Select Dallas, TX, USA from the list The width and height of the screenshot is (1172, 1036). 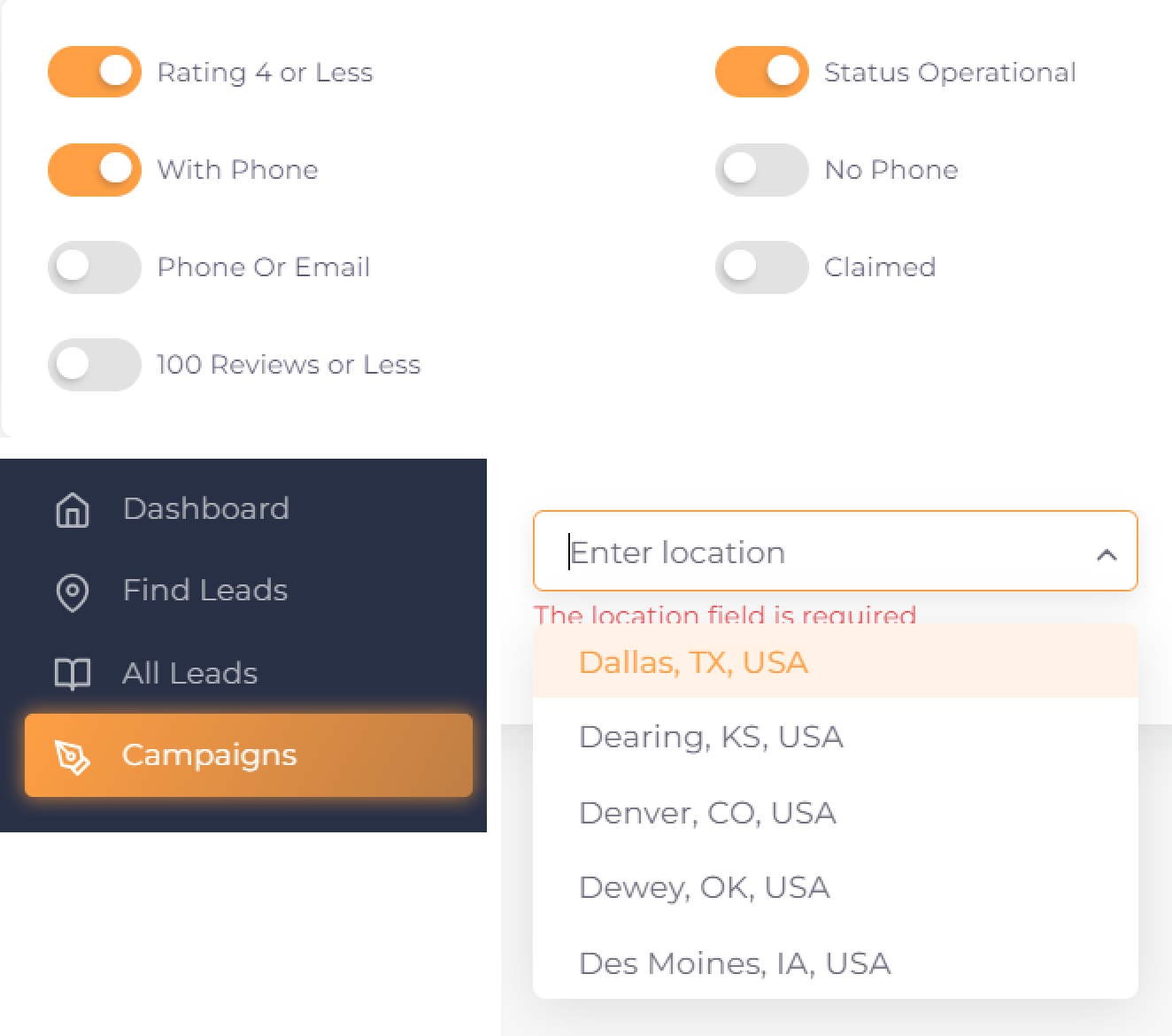click(693, 662)
